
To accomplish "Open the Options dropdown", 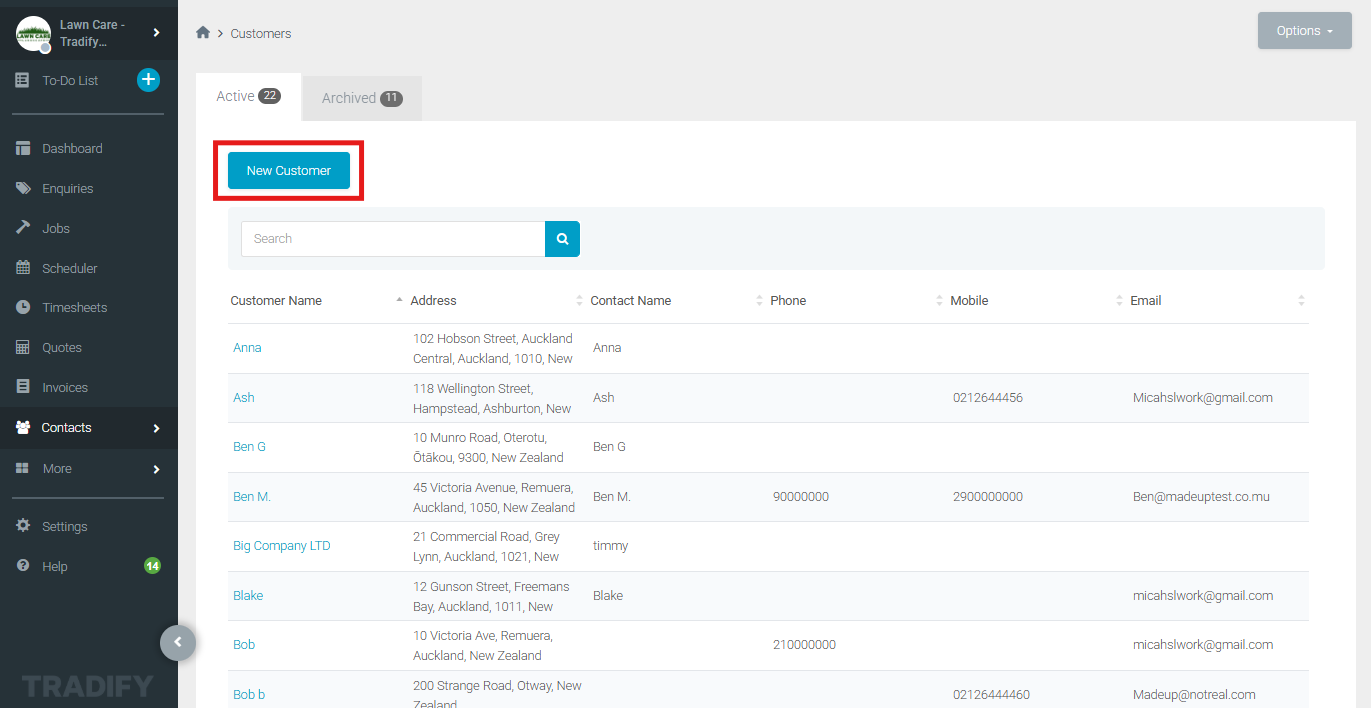I will [x=1304, y=31].
